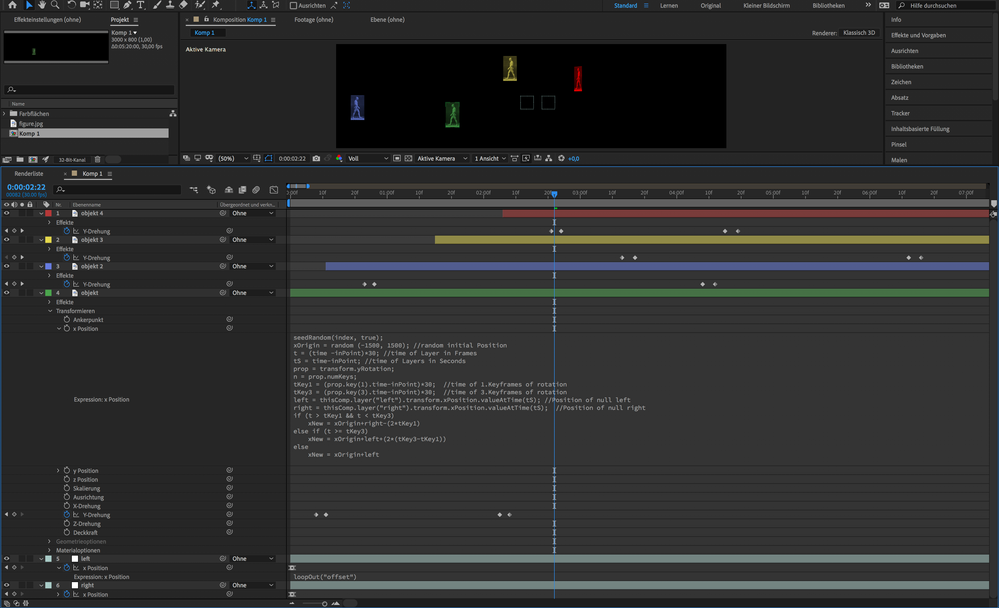This screenshot has width=999, height=608.
Task: Select the Roto Brush tool
Action: pyautogui.click(x=200, y=5)
